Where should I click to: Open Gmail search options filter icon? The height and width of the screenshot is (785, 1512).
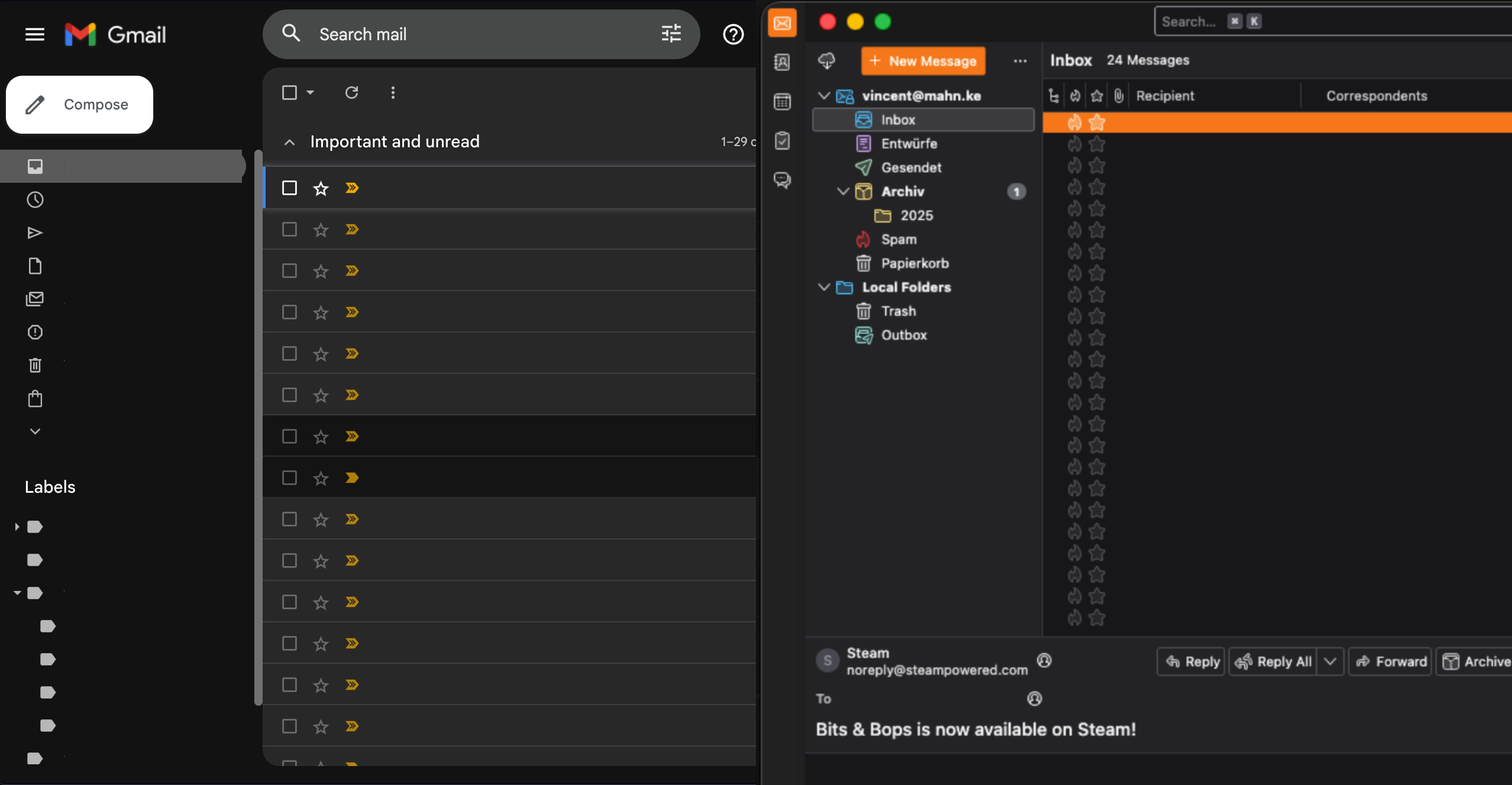[671, 34]
